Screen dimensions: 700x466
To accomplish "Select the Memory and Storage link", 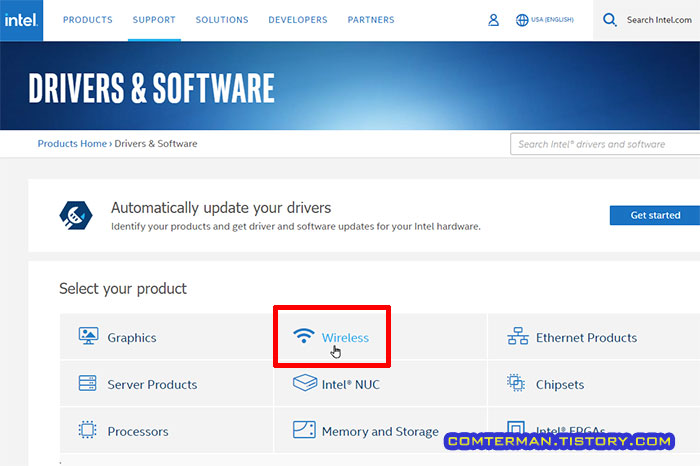I will 380,432.
